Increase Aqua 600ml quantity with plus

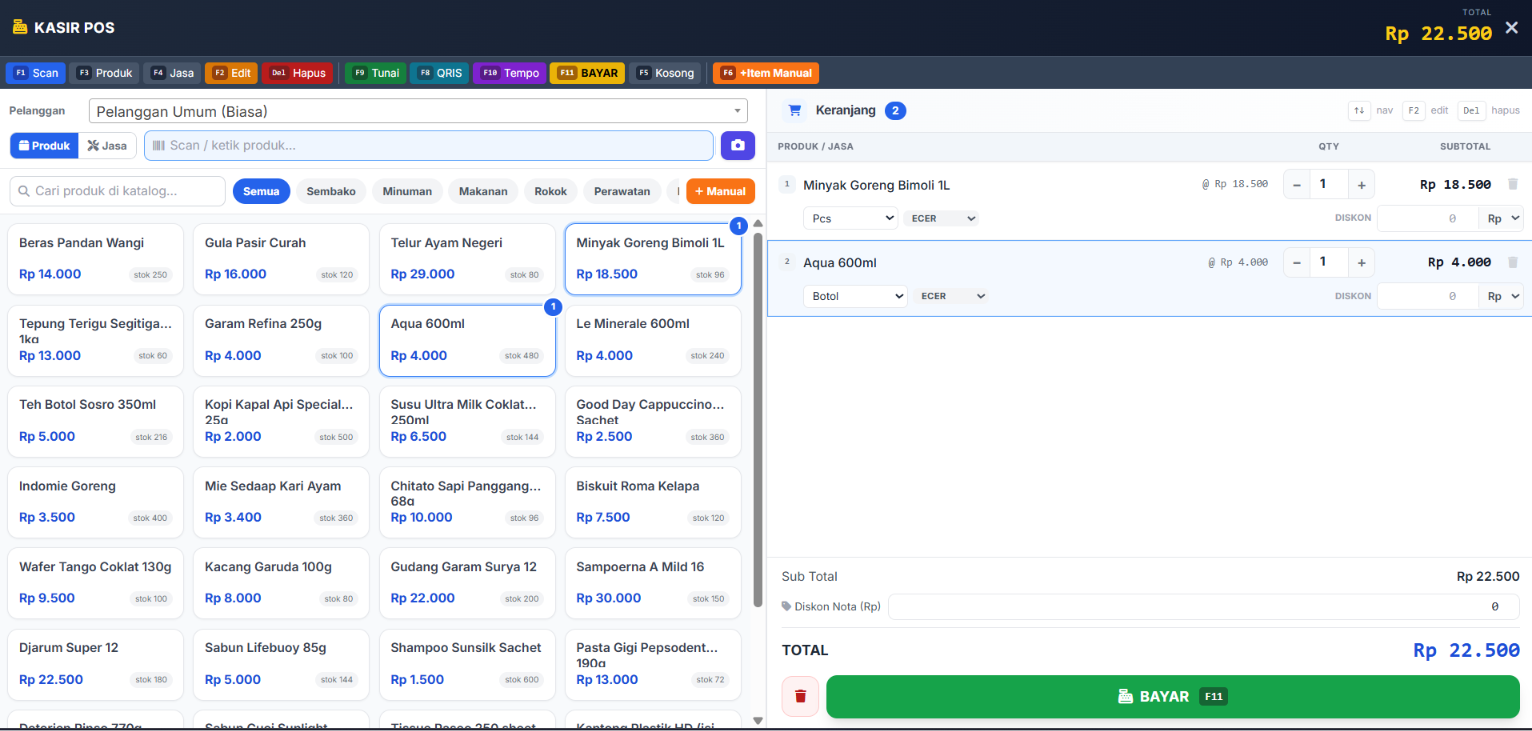pyautogui.click(x=1361, y=262)
